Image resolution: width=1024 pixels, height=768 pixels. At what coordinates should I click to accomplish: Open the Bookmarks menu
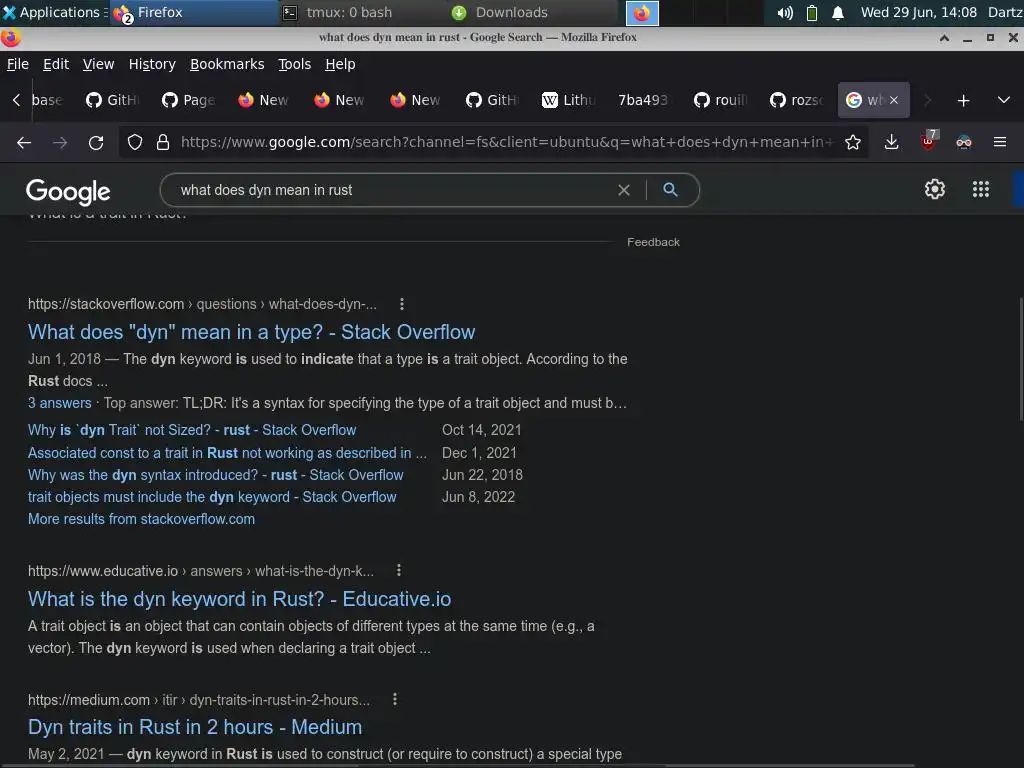point(227,64)
